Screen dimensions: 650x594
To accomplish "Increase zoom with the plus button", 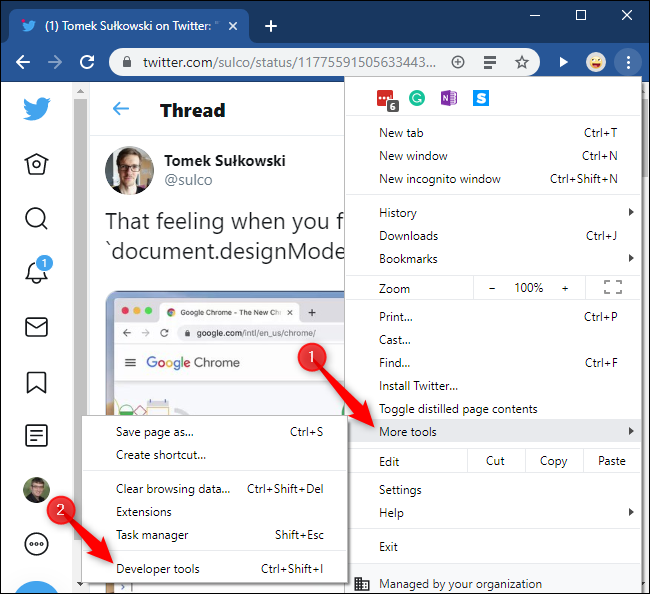I will coord(565,288).
